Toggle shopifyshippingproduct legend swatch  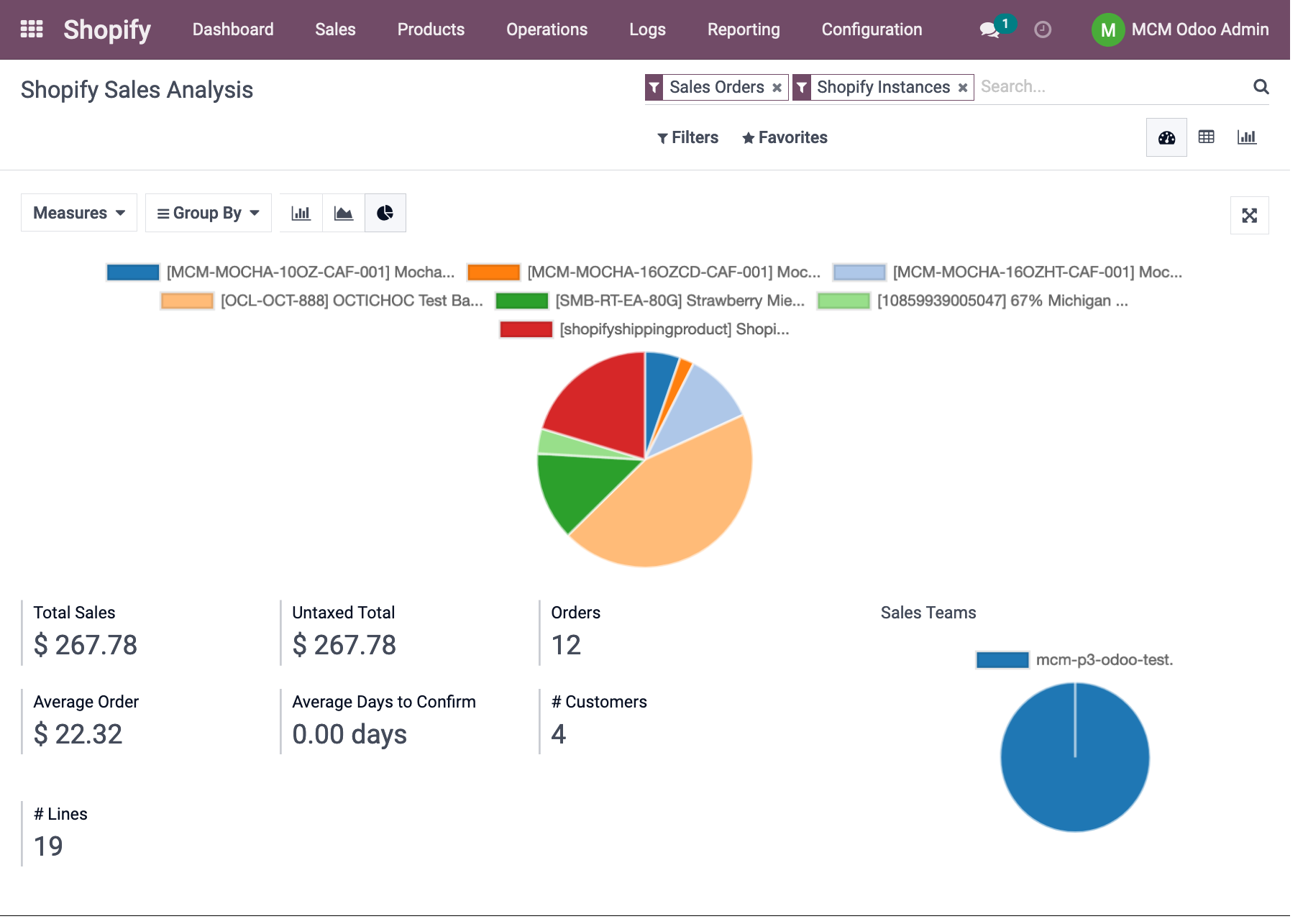click(x=526, y=330)
